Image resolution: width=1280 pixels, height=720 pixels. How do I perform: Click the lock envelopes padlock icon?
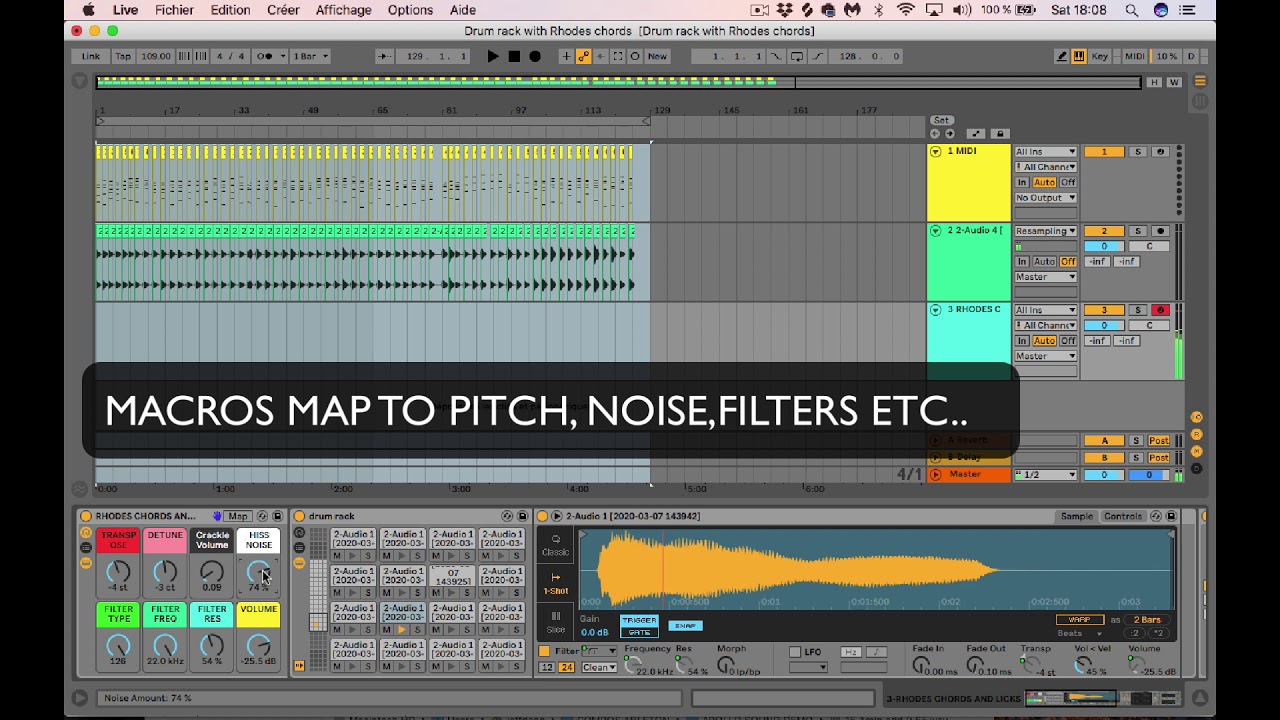click(999, 133)
